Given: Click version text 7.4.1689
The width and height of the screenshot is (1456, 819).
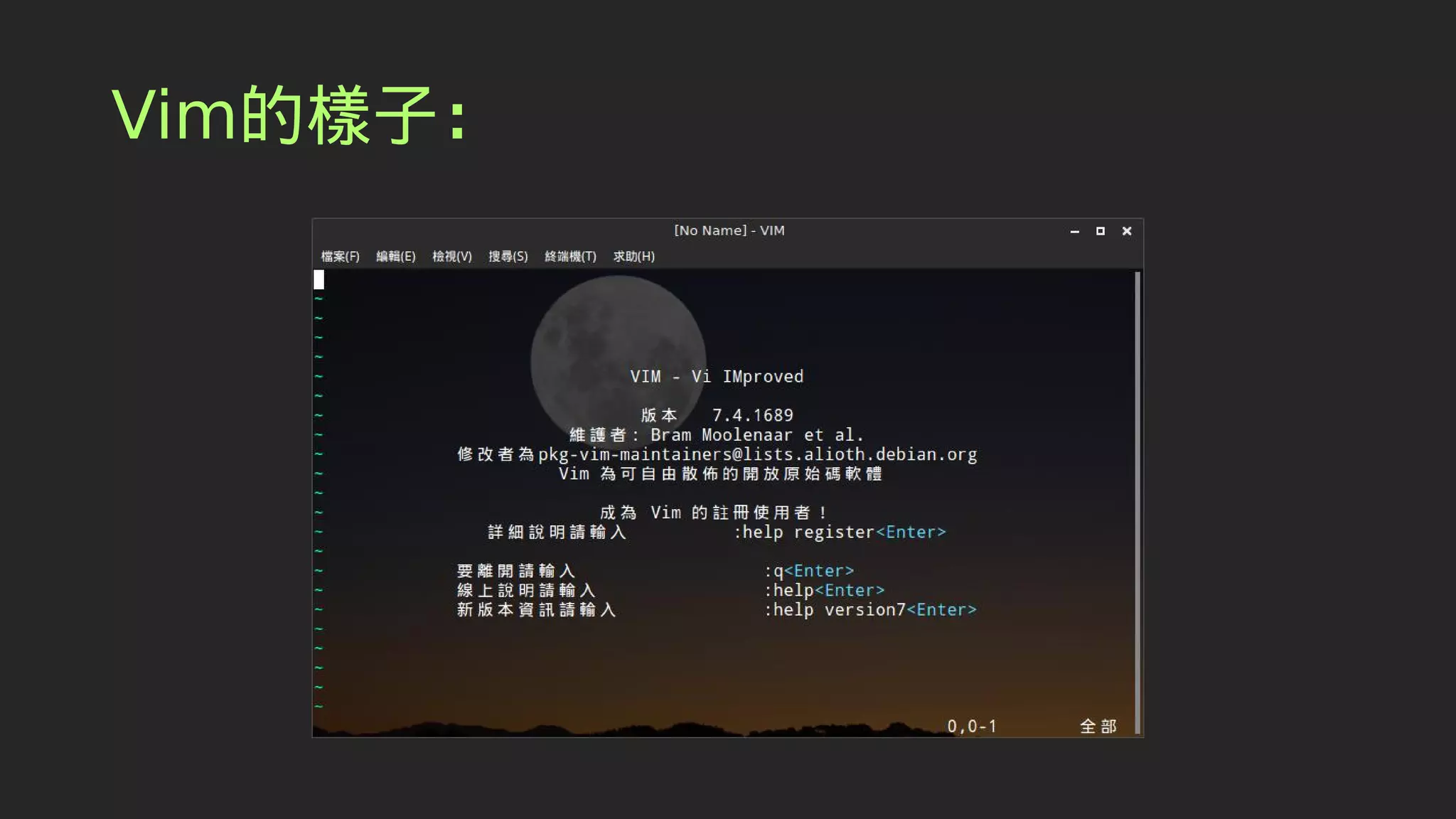Looking at the screenshot, I should pos(753,415).
